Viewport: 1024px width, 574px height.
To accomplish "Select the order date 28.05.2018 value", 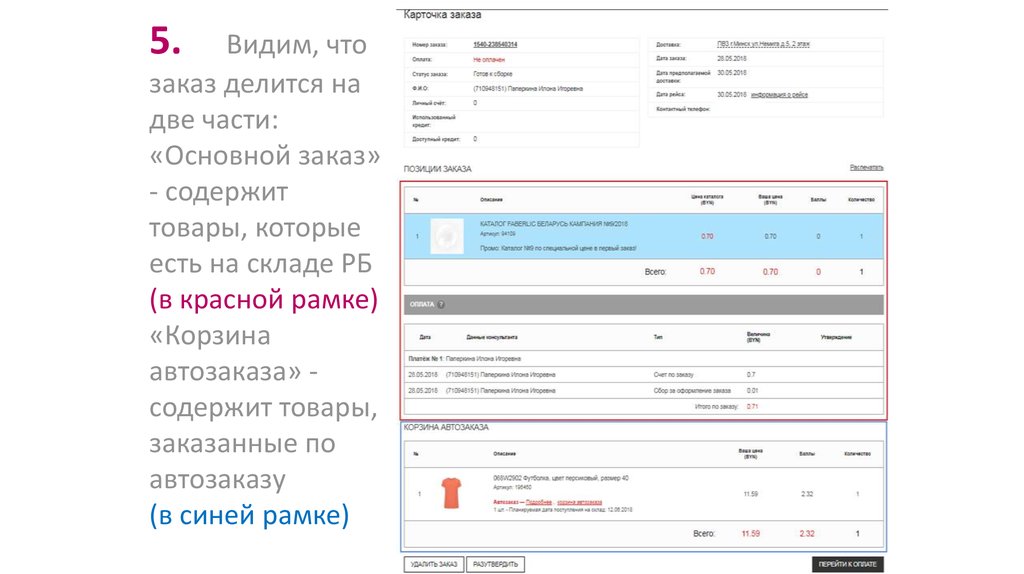I will (731, 59).
